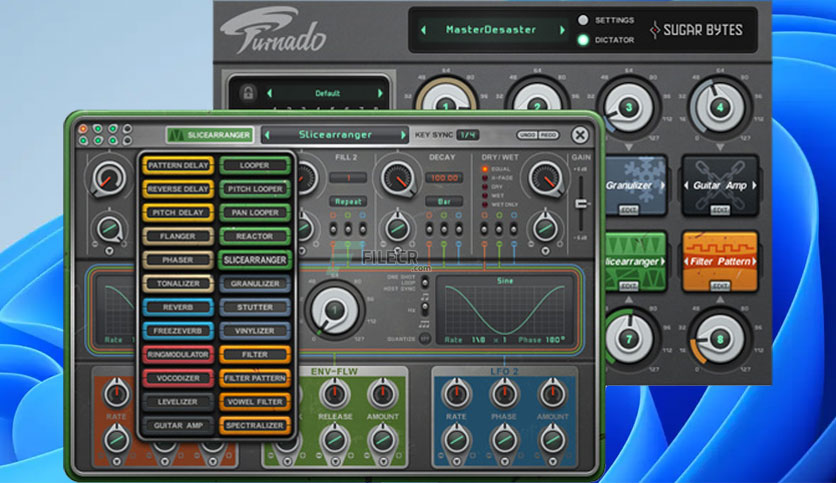Viewport: 836px width, 484px height.
Task: Click EDIT under the Guitar Amp slot
Action: 720,210
